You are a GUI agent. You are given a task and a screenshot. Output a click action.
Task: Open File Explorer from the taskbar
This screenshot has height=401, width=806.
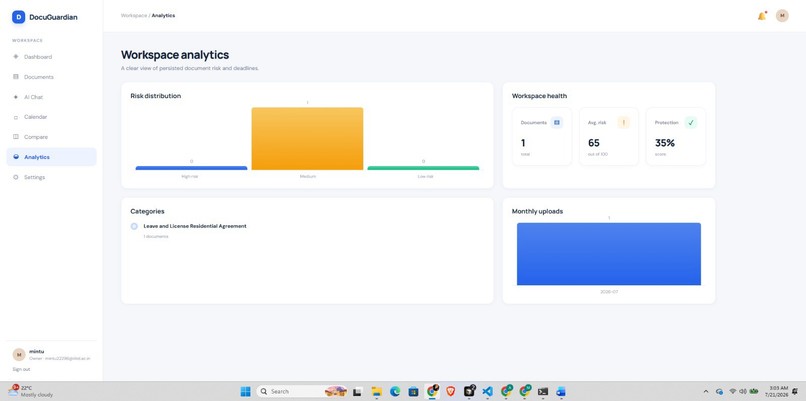point(377,392)
